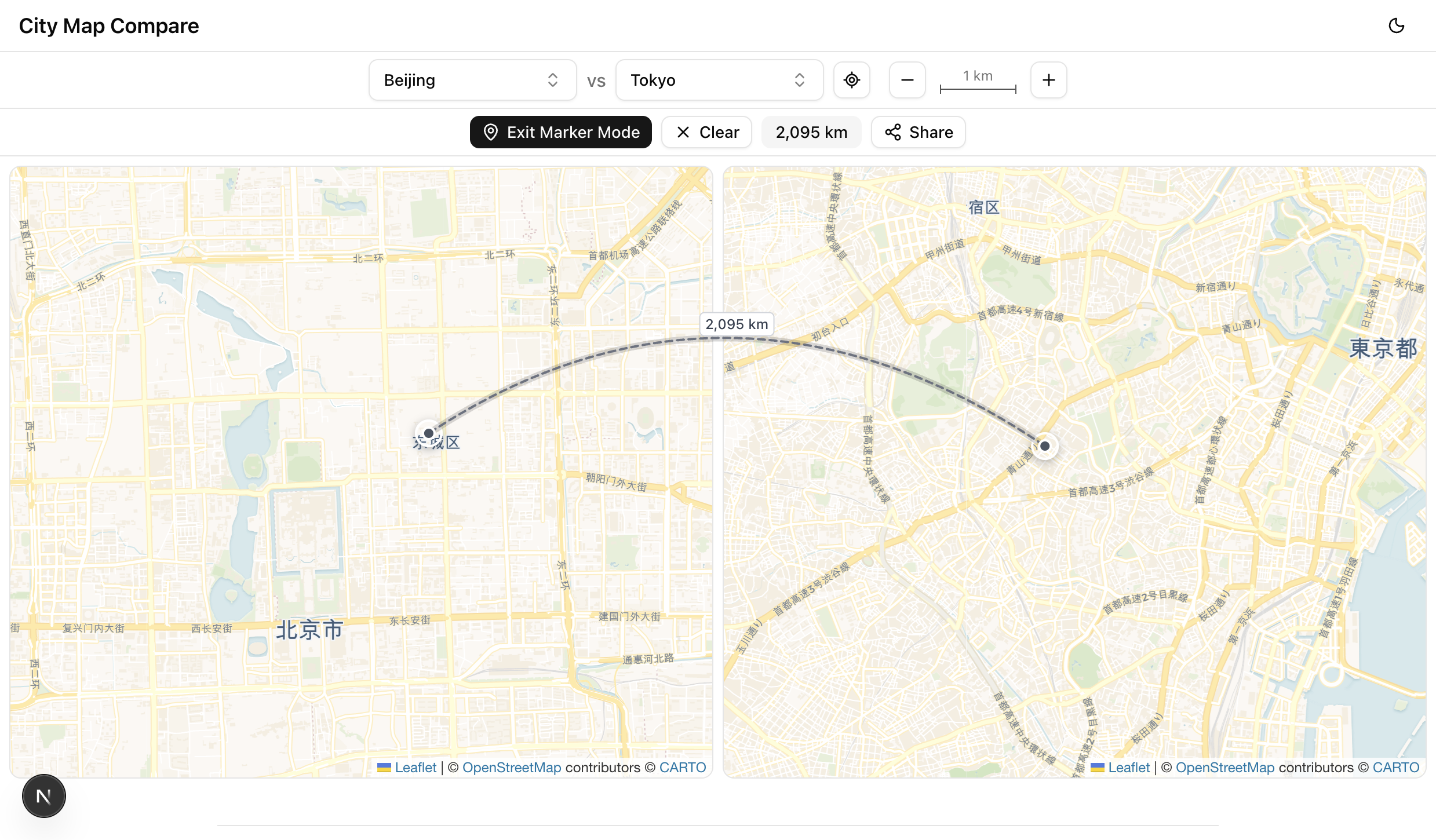Open the Beijing city dropdown
This screenshot has width=1436, height=840.
pyautogui.click(x=472, y=80)
